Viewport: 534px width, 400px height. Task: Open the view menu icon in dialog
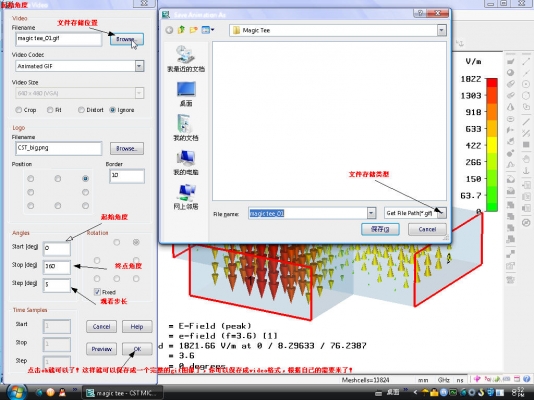[207, 30]
